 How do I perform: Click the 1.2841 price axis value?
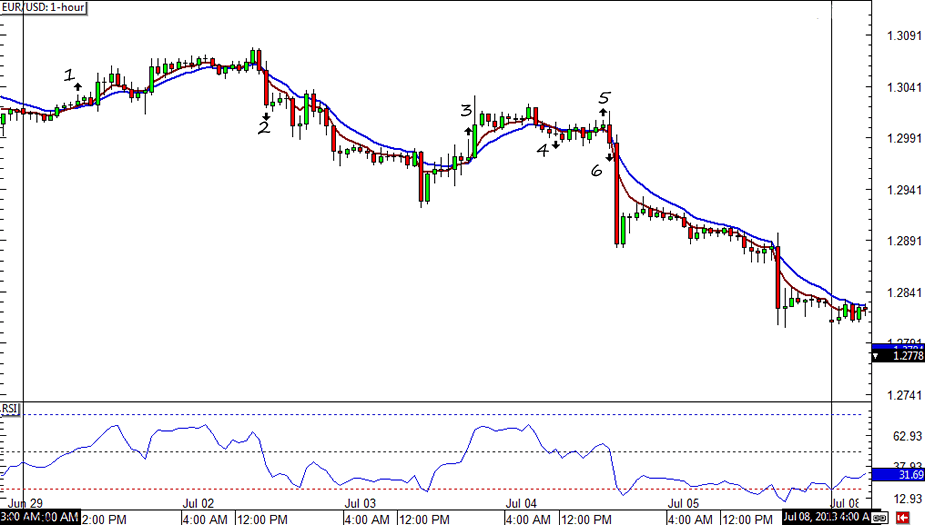click(904, 293)
